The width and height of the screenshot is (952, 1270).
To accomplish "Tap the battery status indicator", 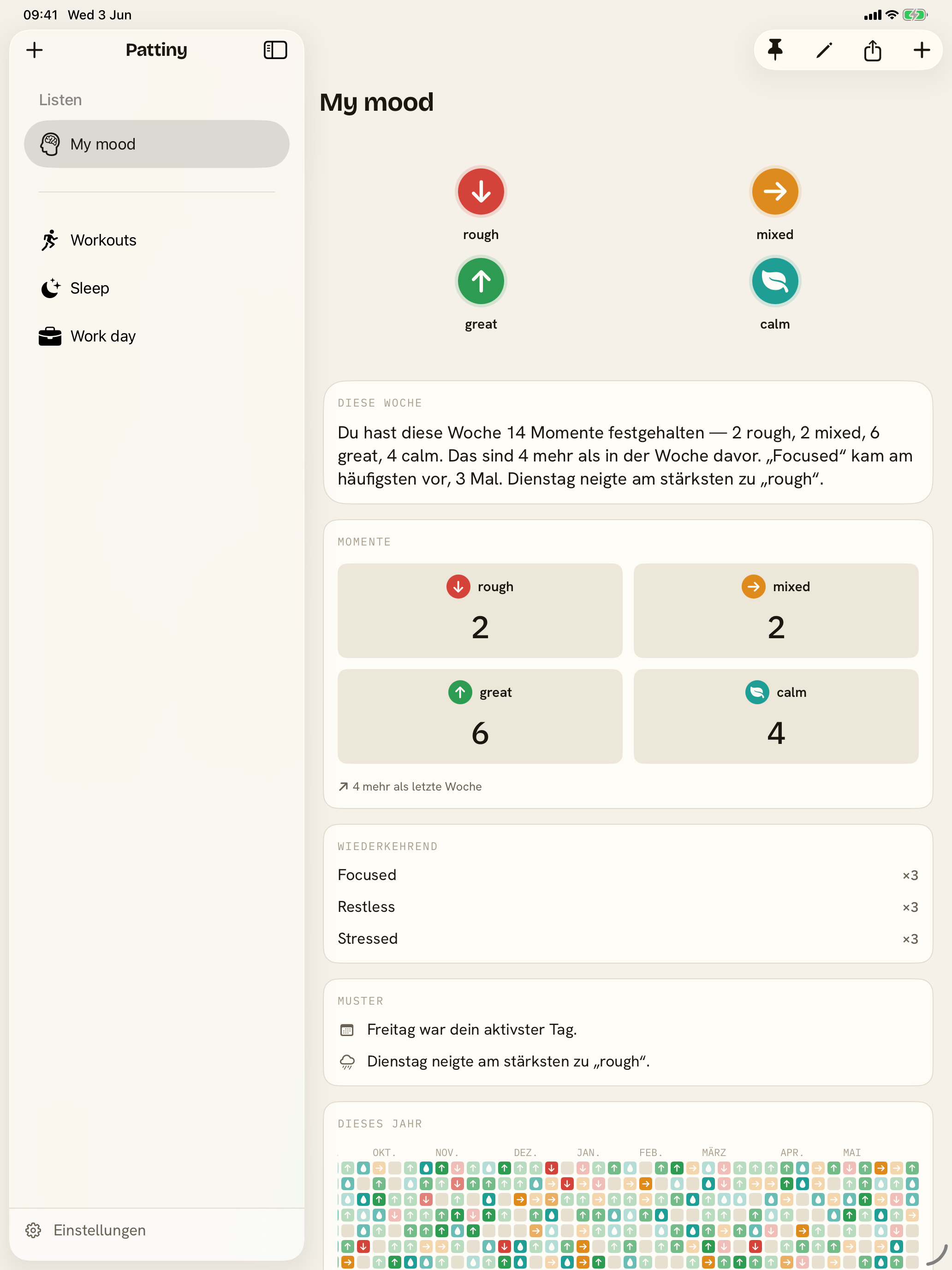I will pyautogui.click(x=915, y=15).
